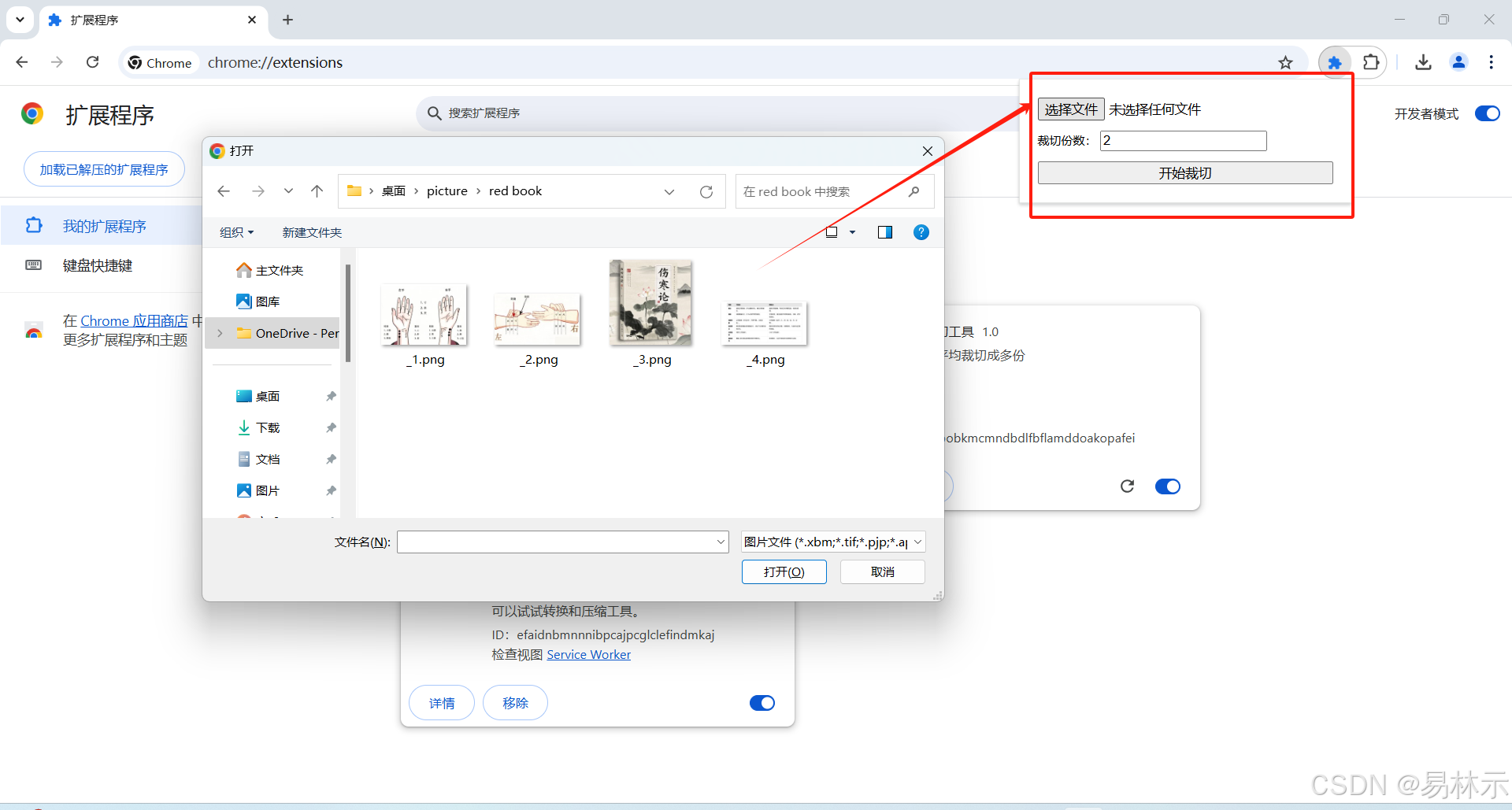Viewport: 1512px width, 810px height.
Task: Click the pinned blue puzzle extension icon
Action: (x=1335, y=62)
